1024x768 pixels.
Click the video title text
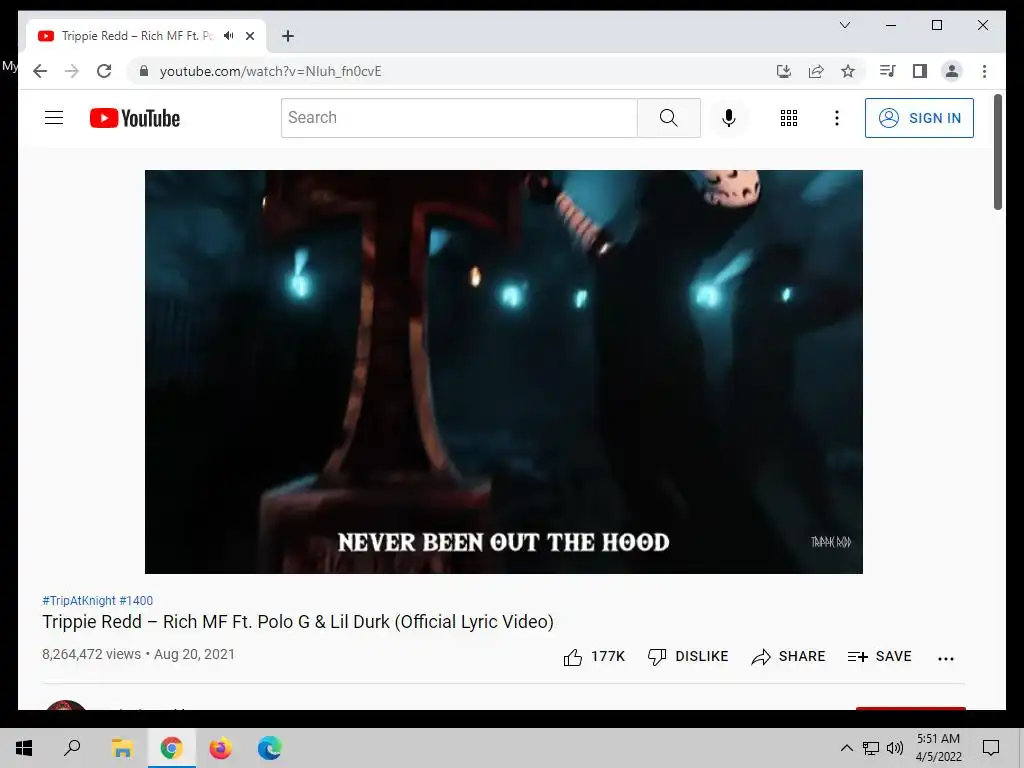298,622
